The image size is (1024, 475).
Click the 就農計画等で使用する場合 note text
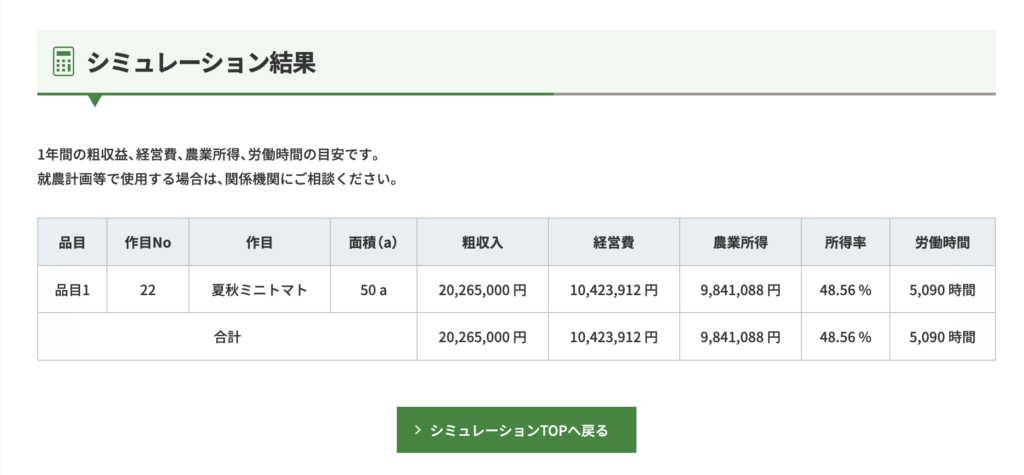click(x=118, y=178)
